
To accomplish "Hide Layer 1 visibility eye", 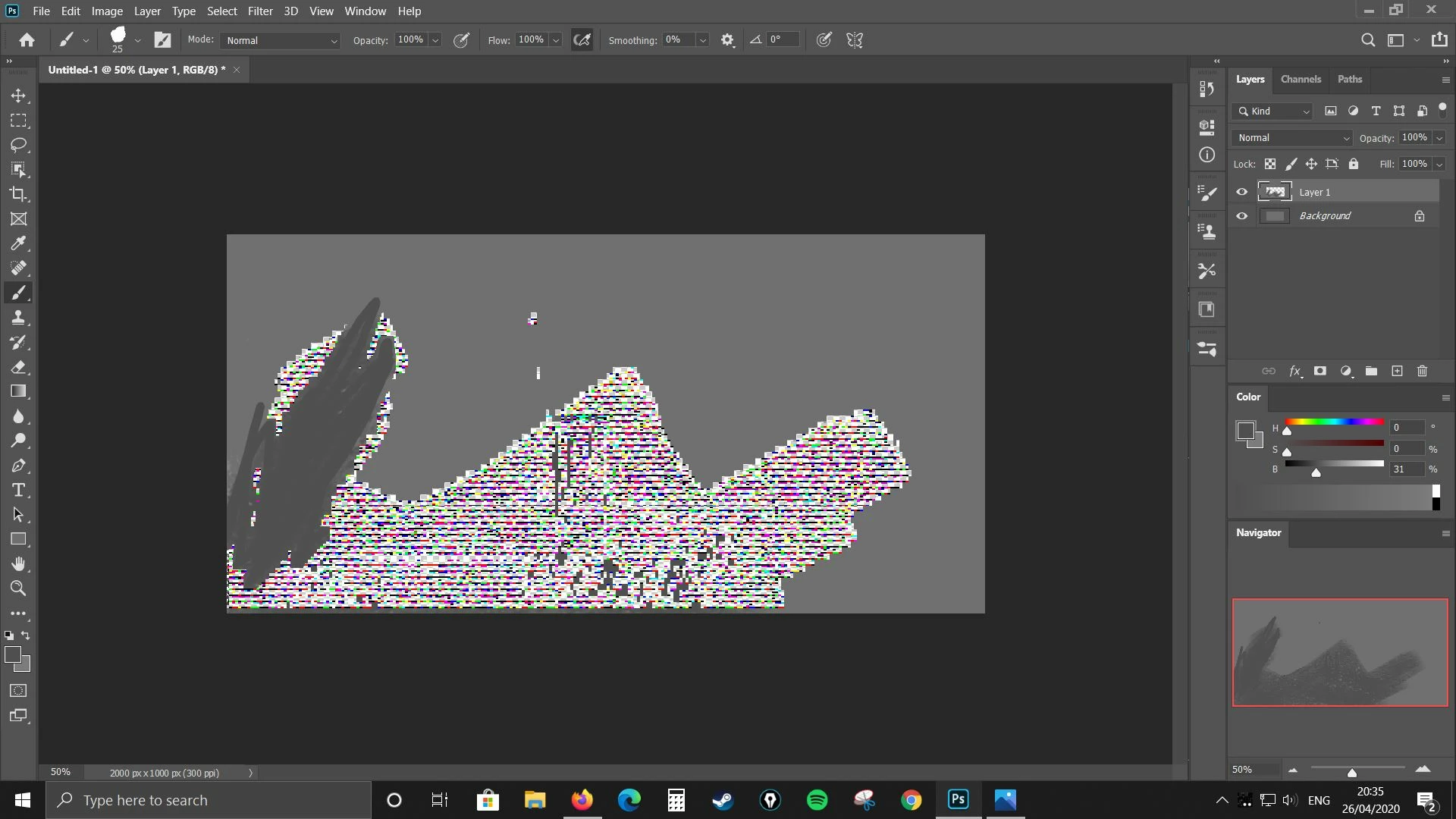I will point(1241,192).
